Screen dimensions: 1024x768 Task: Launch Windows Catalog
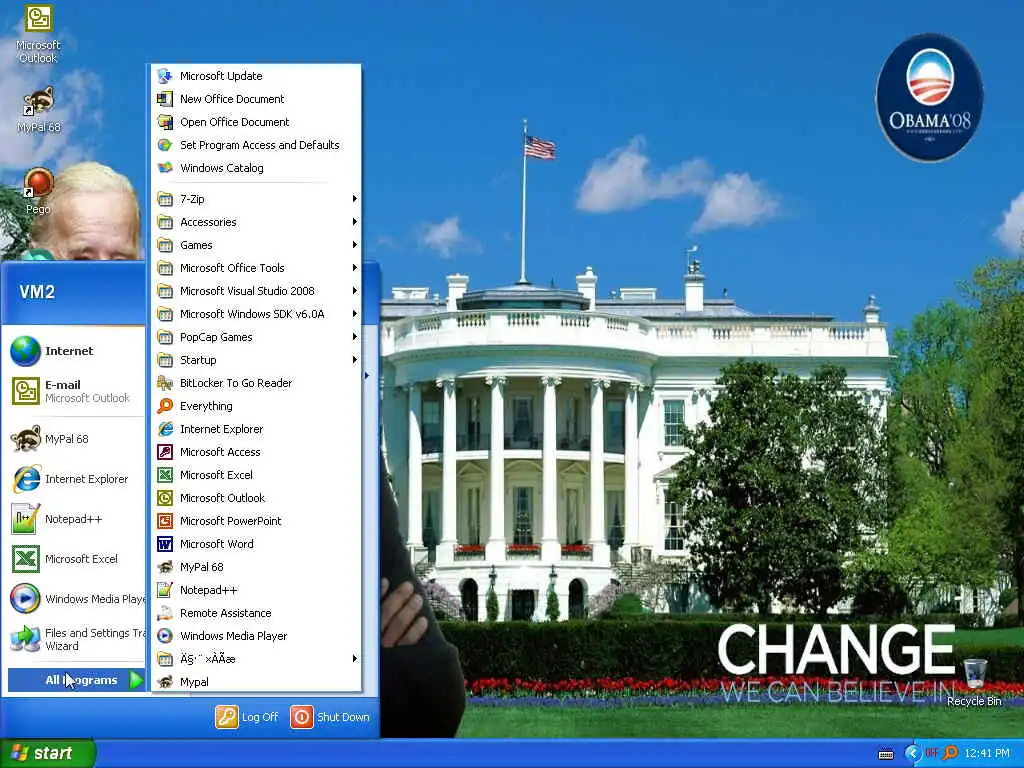pos(256,168)
